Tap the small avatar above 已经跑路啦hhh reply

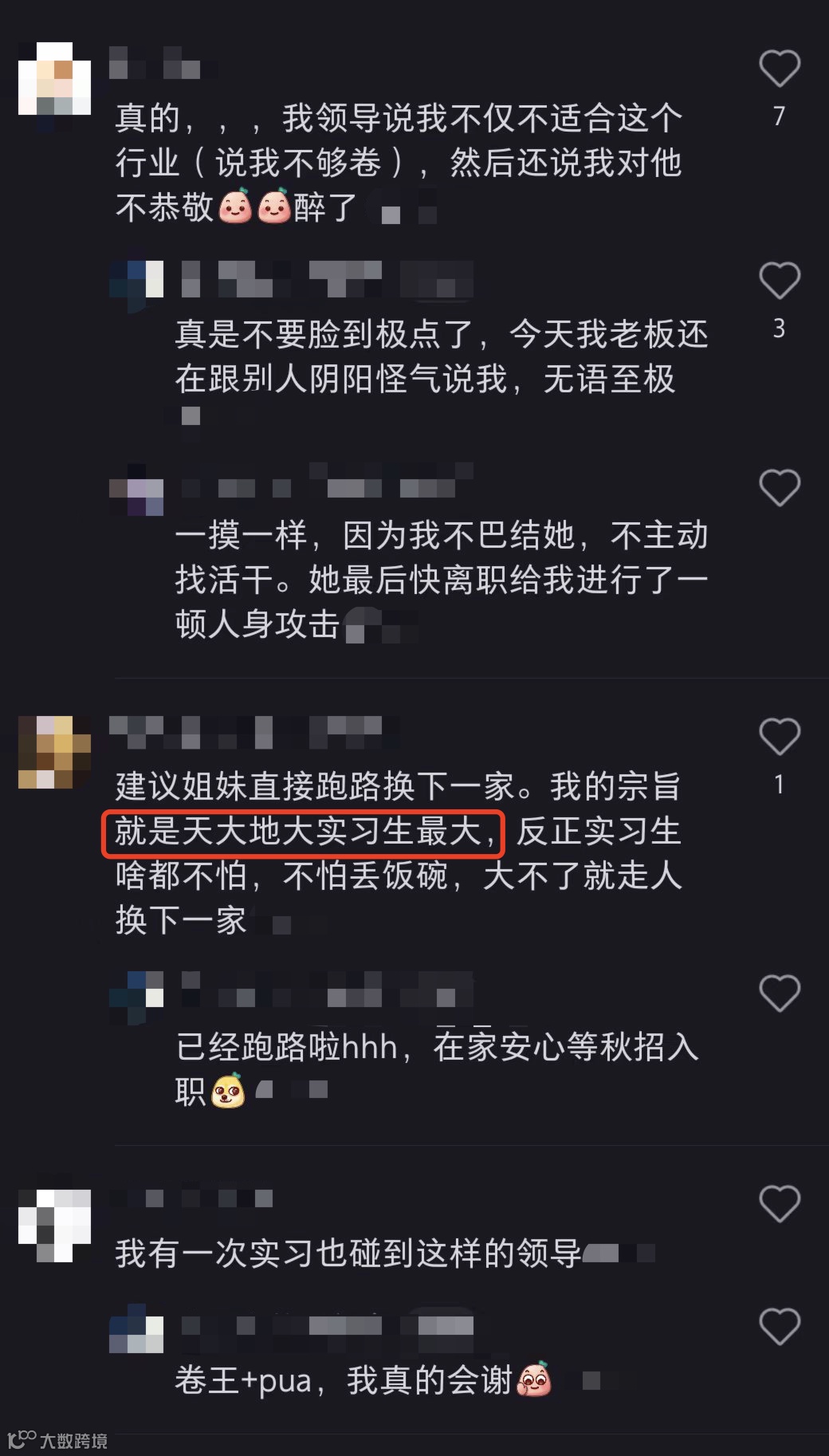tap(136, 992)
